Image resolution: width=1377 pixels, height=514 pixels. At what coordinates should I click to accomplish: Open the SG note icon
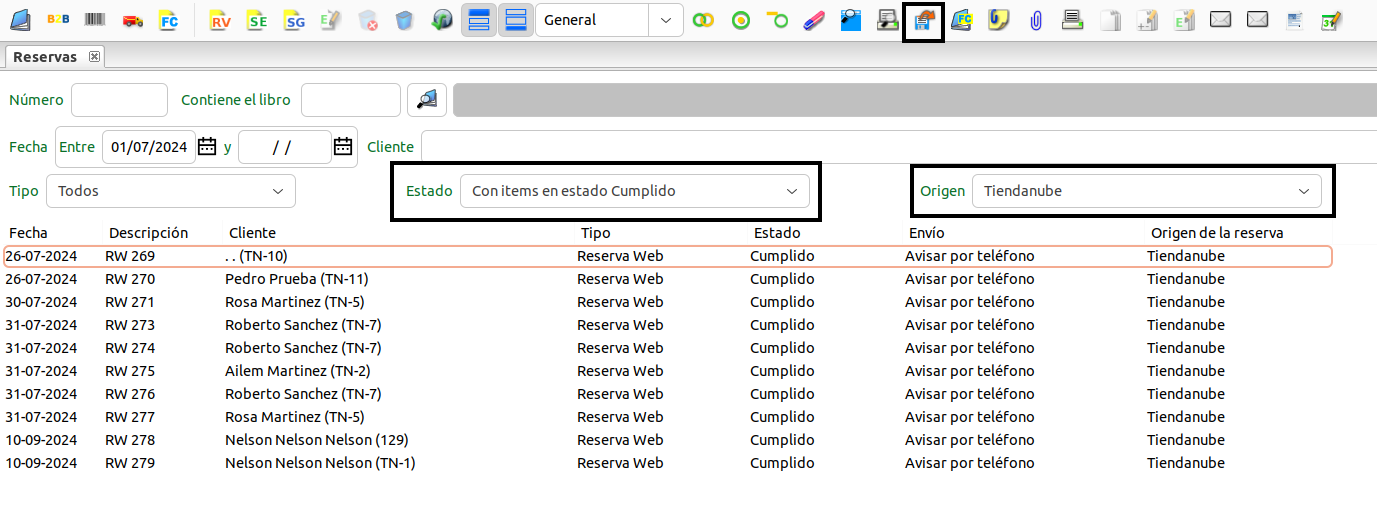tap(295, 20)
